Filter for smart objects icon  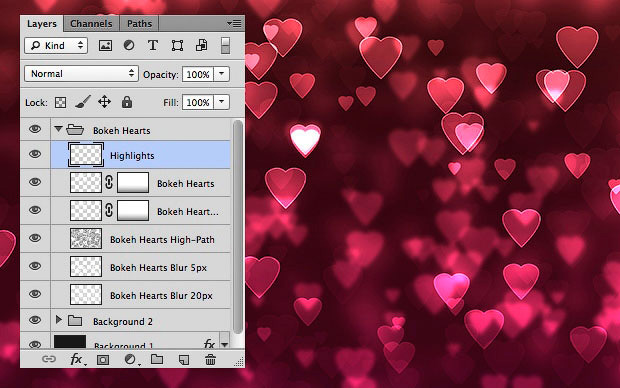(x=201, y=45)
